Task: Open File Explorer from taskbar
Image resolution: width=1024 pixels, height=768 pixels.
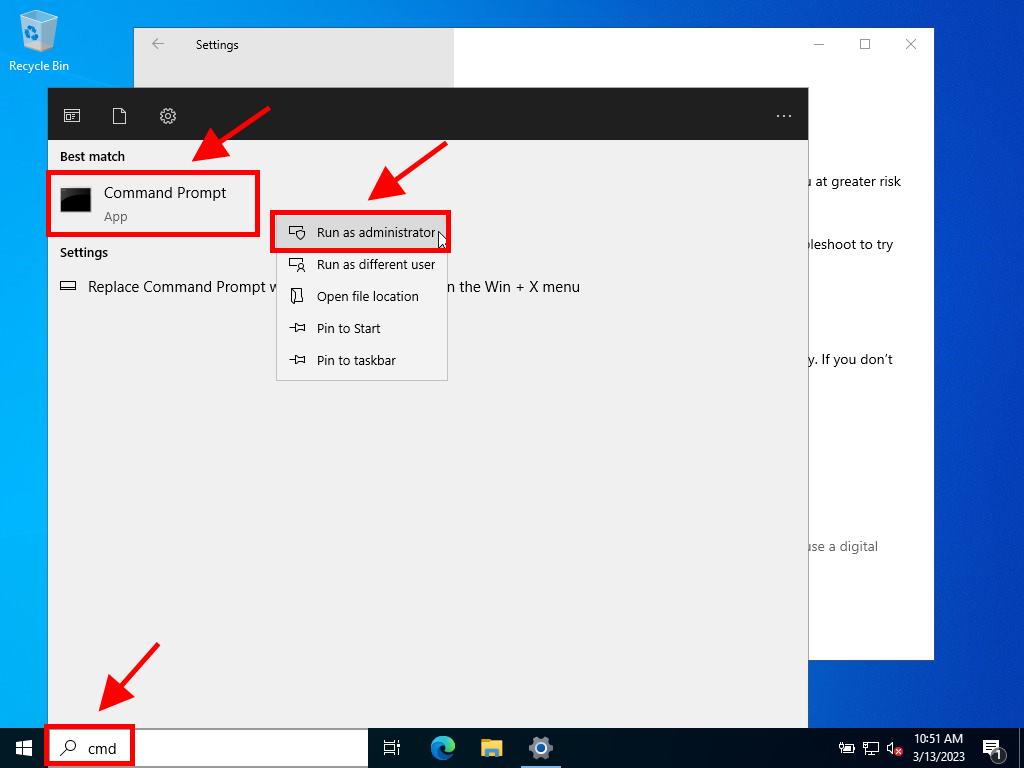Action: coord(491,748)
